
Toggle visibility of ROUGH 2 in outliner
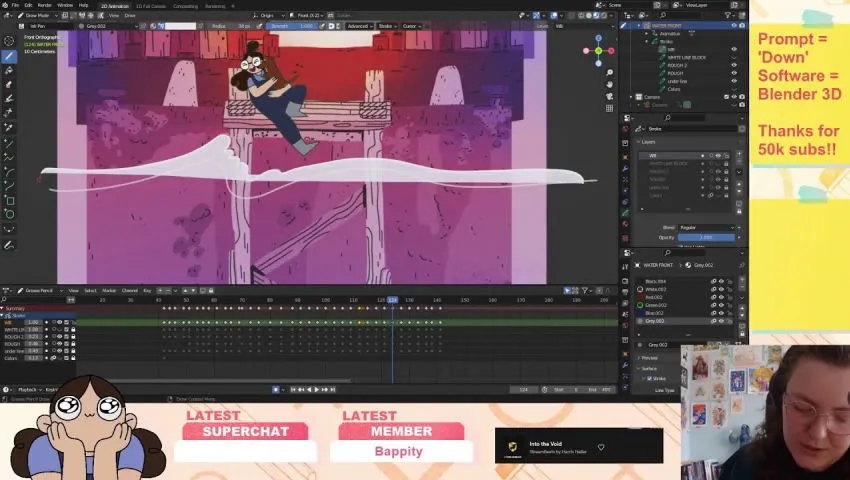tap(734, 65)
